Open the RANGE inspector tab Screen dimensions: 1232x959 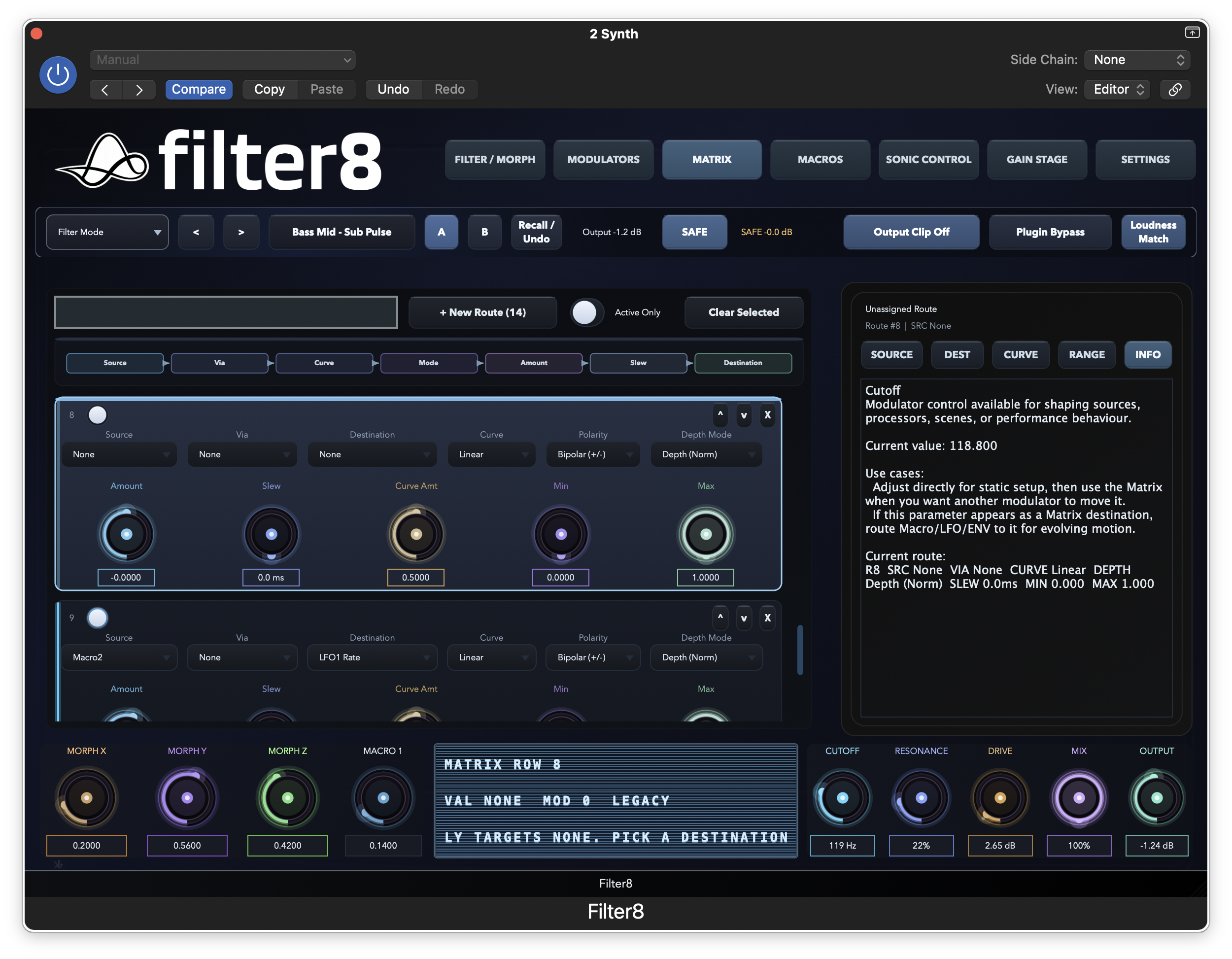(1087, 355)
